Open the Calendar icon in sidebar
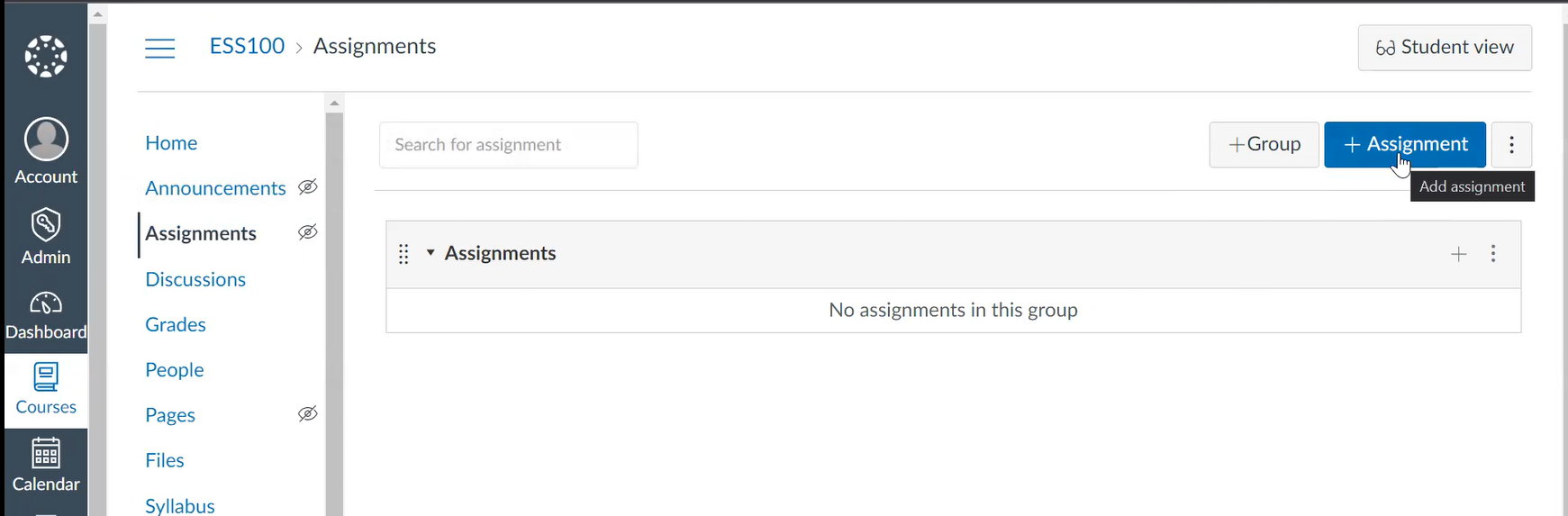Viewport: 1568px width, 516px height. [46, 453]
